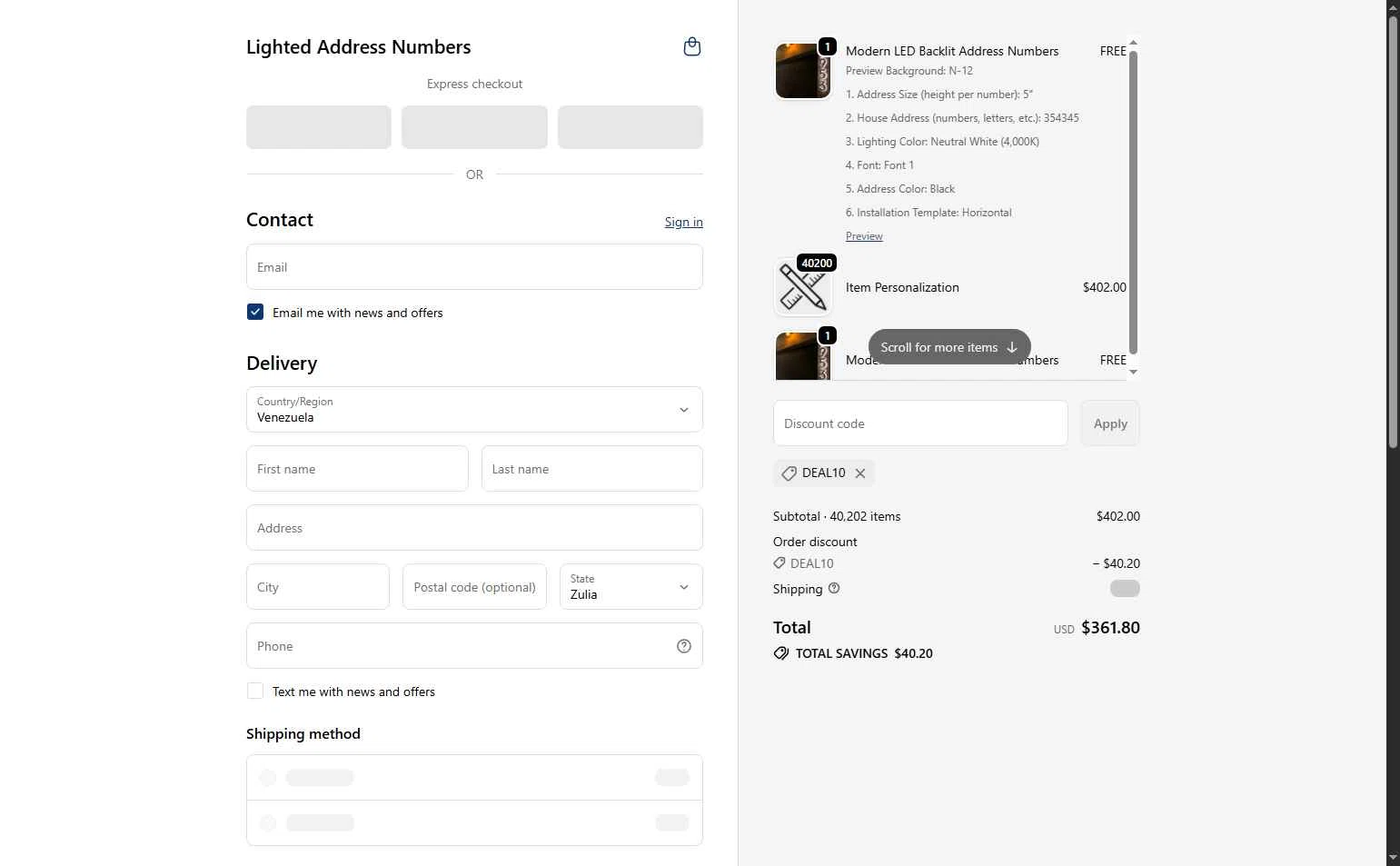Click the first express checkout button placeholder

point(319,127)
